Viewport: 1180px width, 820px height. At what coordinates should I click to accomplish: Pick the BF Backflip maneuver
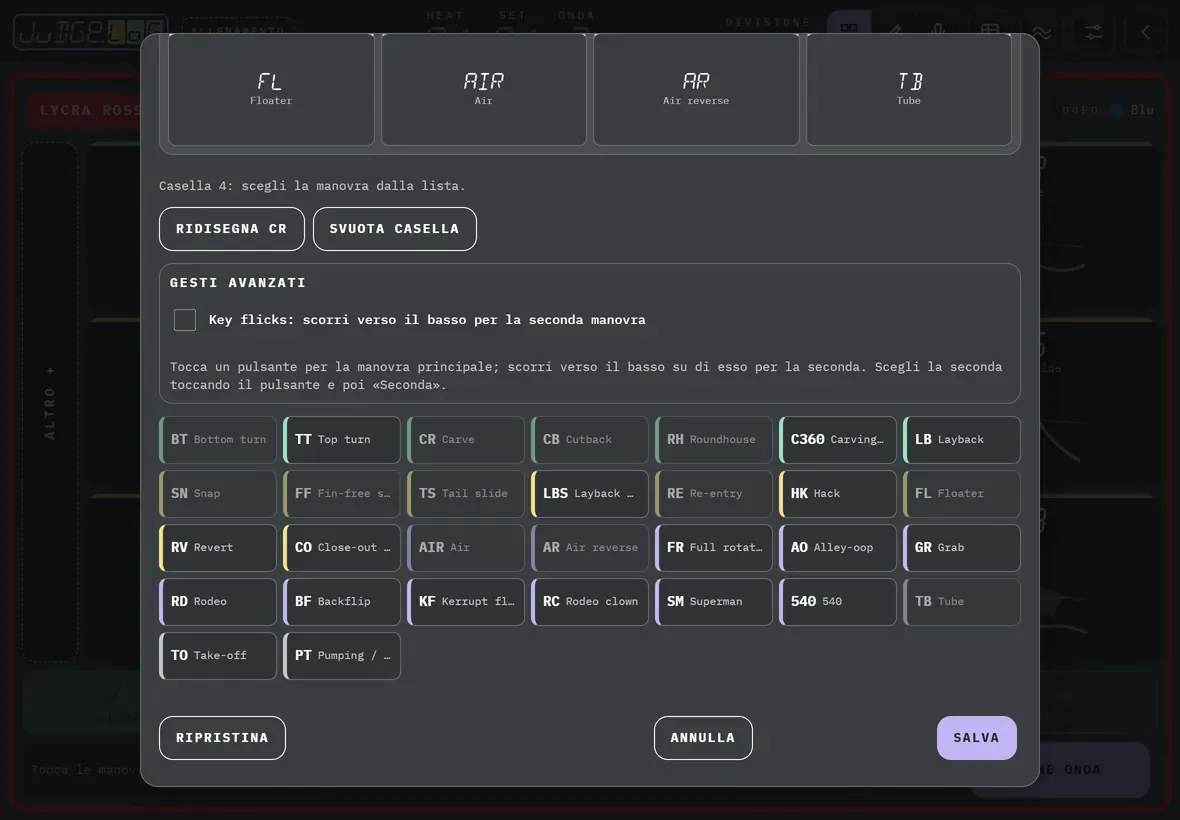point(342,602)
